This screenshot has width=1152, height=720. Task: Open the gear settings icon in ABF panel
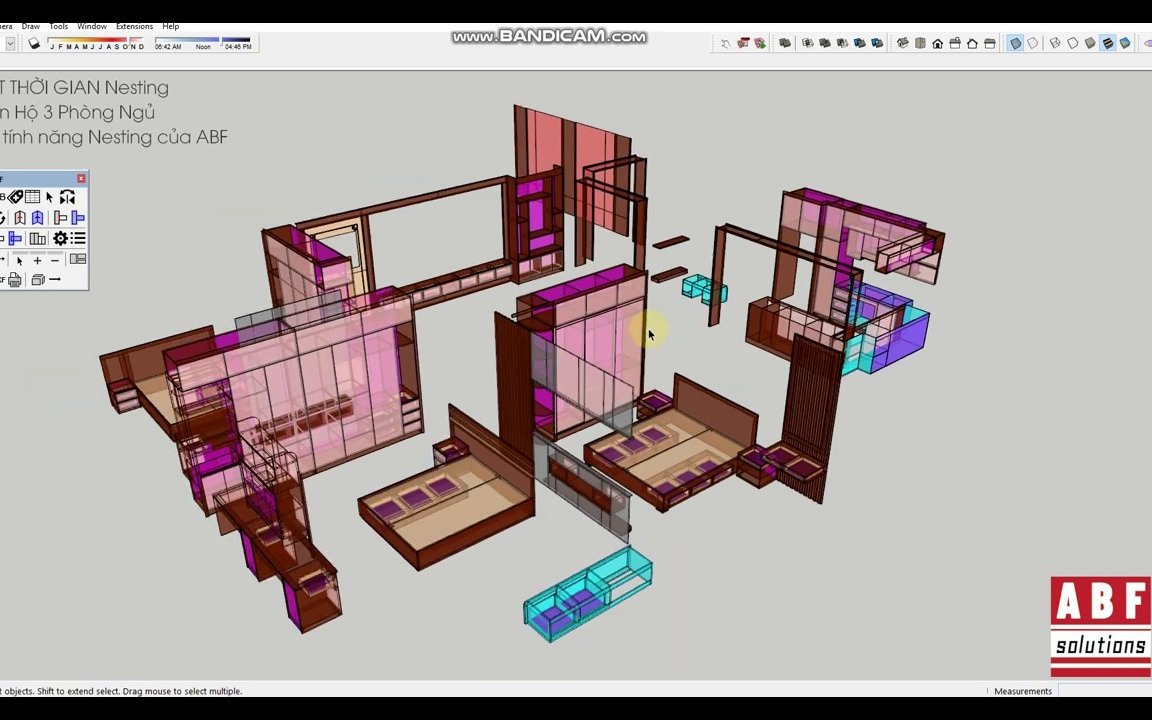point(60,238)
